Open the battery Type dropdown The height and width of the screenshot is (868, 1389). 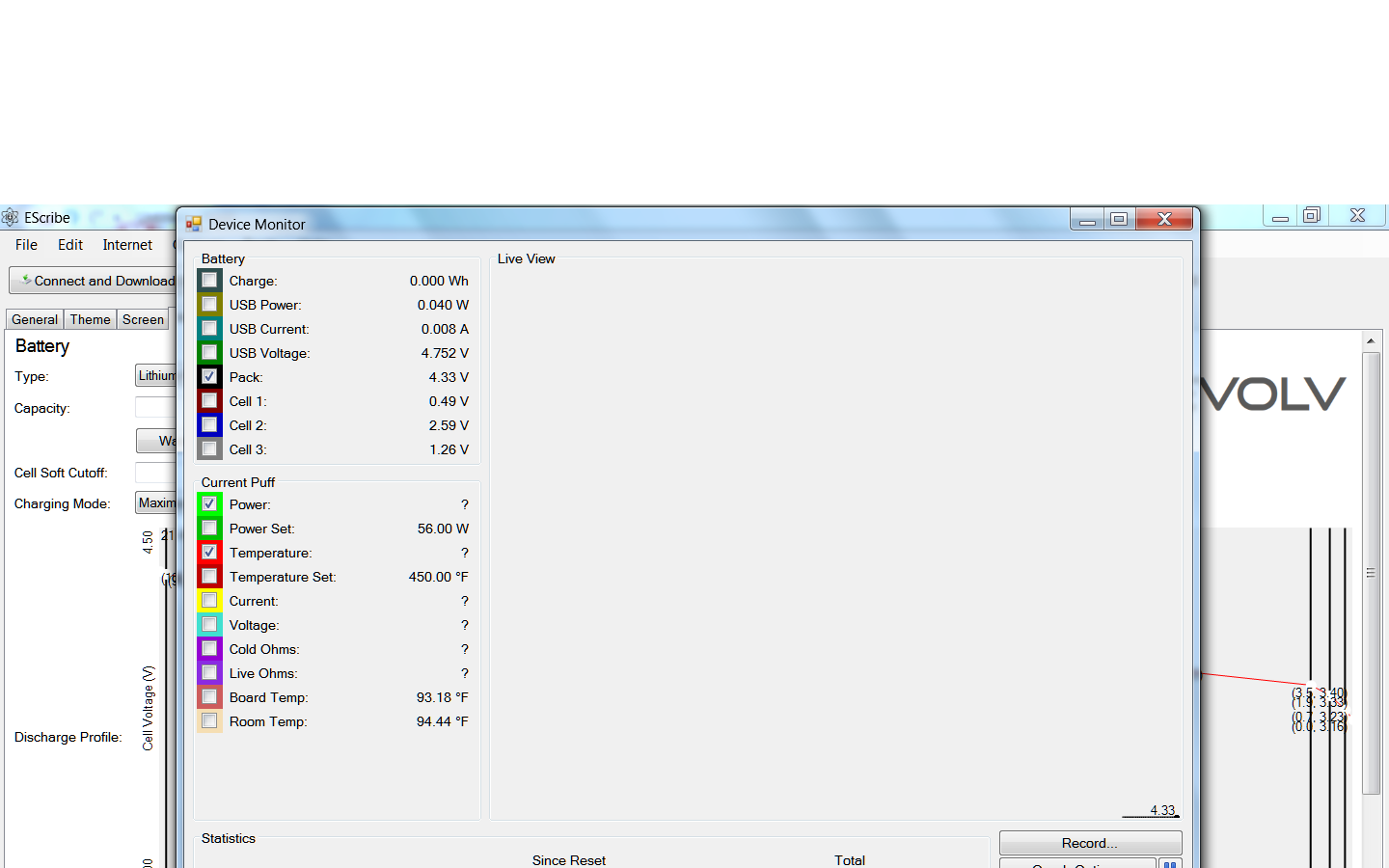pos(156,376)
